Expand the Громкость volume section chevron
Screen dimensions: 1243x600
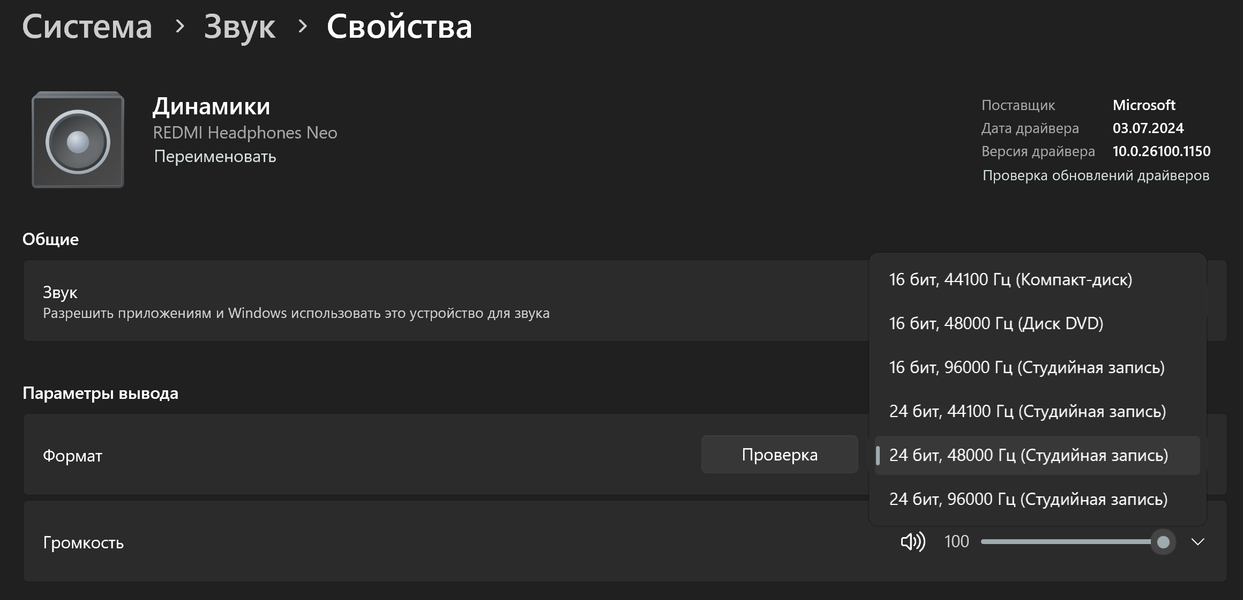tap(1198, 542)
